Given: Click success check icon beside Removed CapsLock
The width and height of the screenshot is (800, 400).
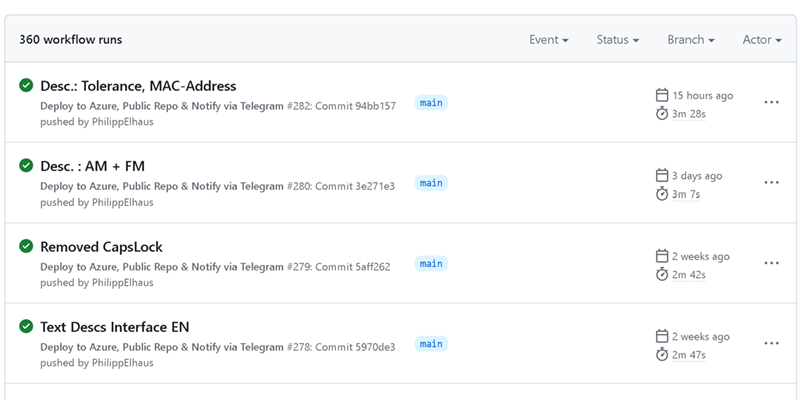Looking at the screenshot, I should [26, 247].
